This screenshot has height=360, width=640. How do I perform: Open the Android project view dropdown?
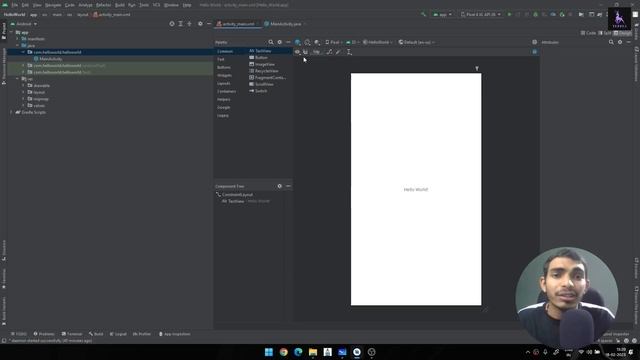tap(24, 24)
